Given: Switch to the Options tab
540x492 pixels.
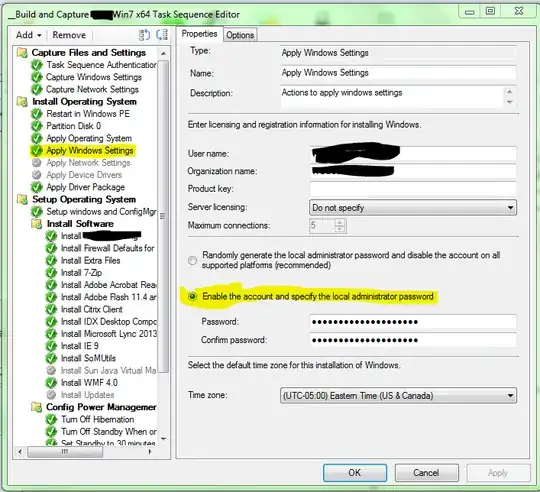Looking at the screenshot, I should [x=240, y=35].
